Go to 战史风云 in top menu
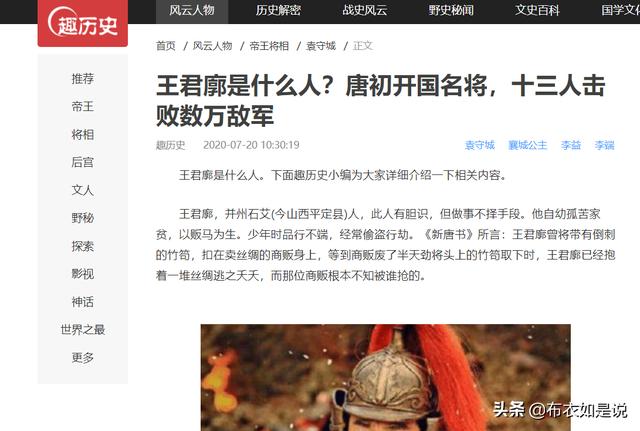The width and height of the screenshot is (640, 431). pyautogui.click(x=364, y=10)
